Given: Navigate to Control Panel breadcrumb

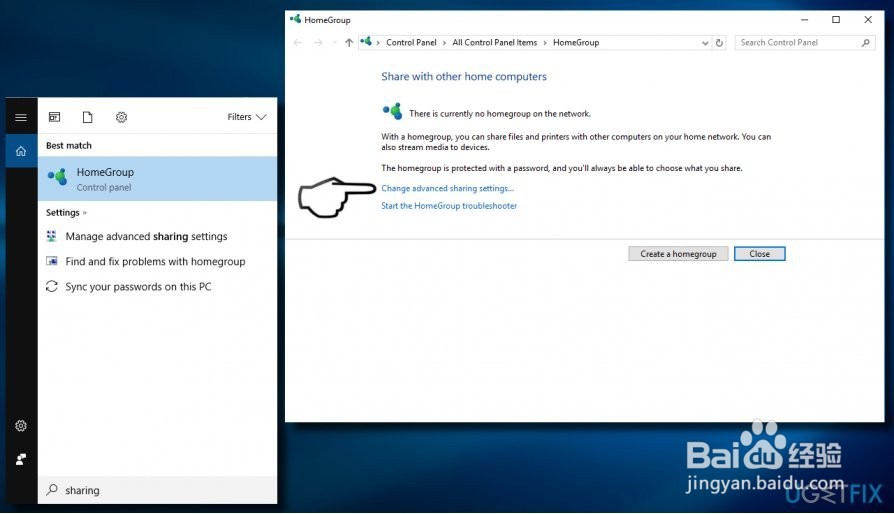Looking at the screenshot, I should (411, 43).
